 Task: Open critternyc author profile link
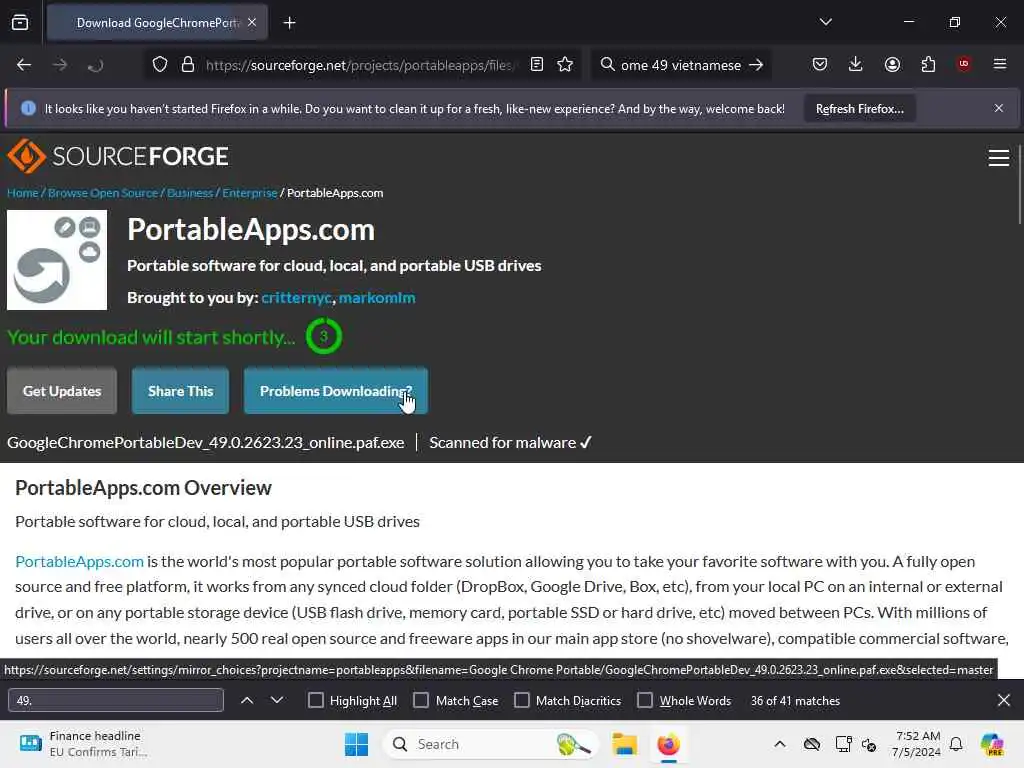pos(296,298)
